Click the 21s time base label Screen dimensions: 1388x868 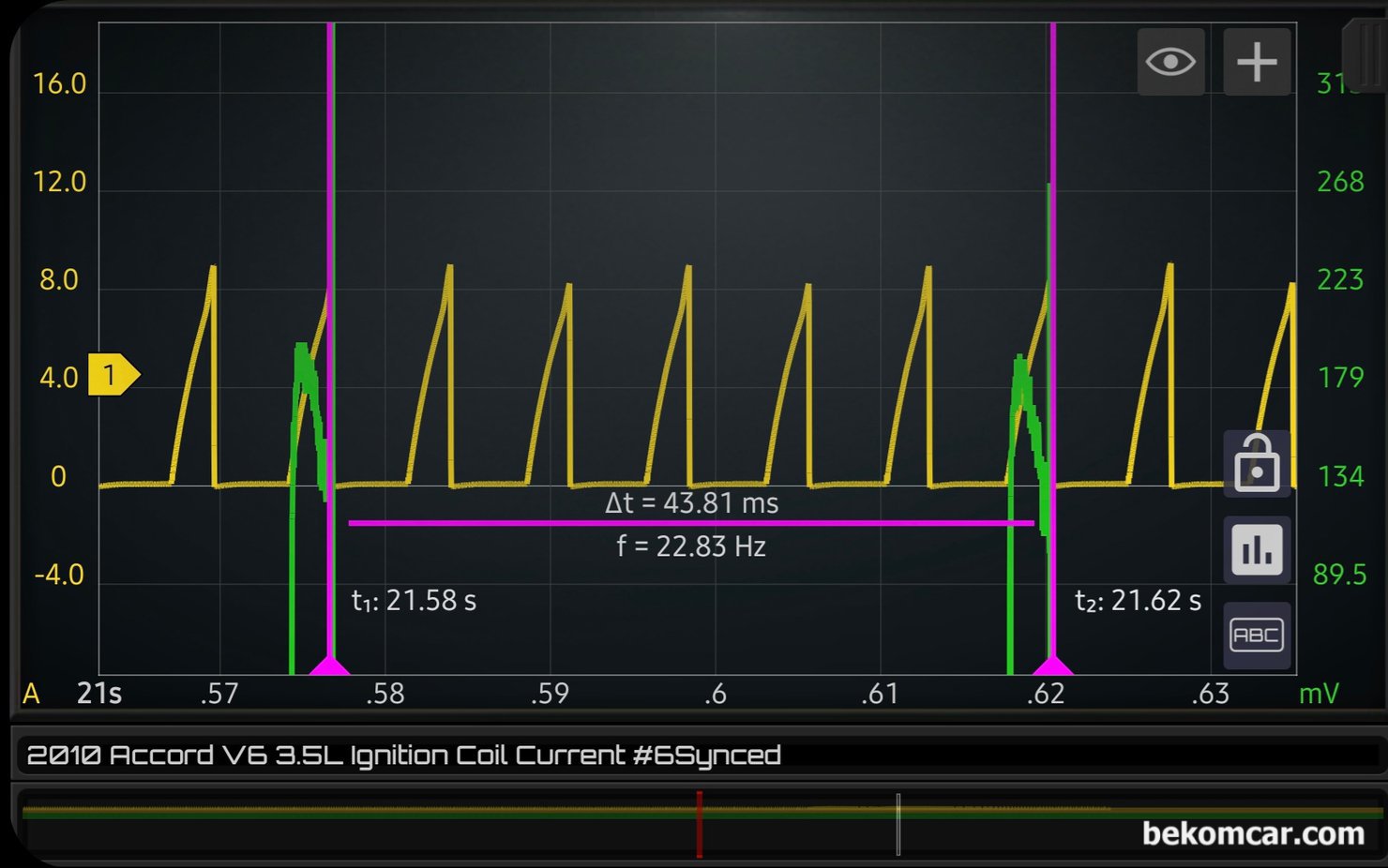coord(99,694)
